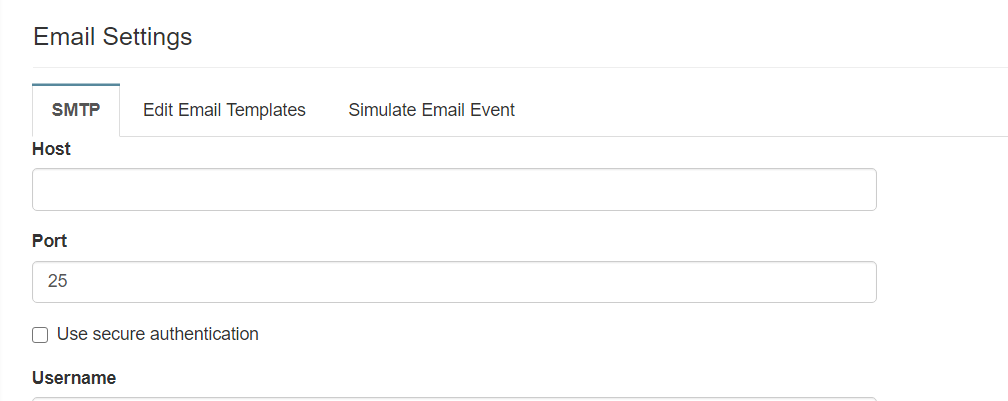
Task: Click the Username field label
Action: click(x=74, y=377)
